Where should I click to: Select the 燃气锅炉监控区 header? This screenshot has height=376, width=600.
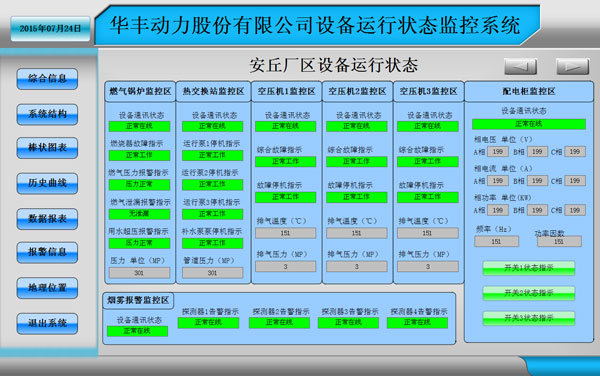pyautogui.click(x=140, y=91)
